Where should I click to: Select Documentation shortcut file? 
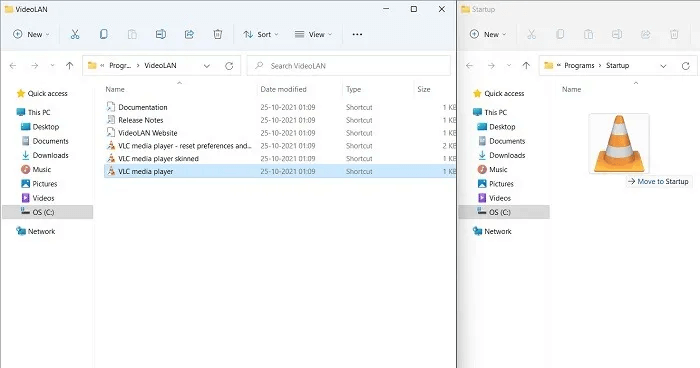(x=143, y=107)
